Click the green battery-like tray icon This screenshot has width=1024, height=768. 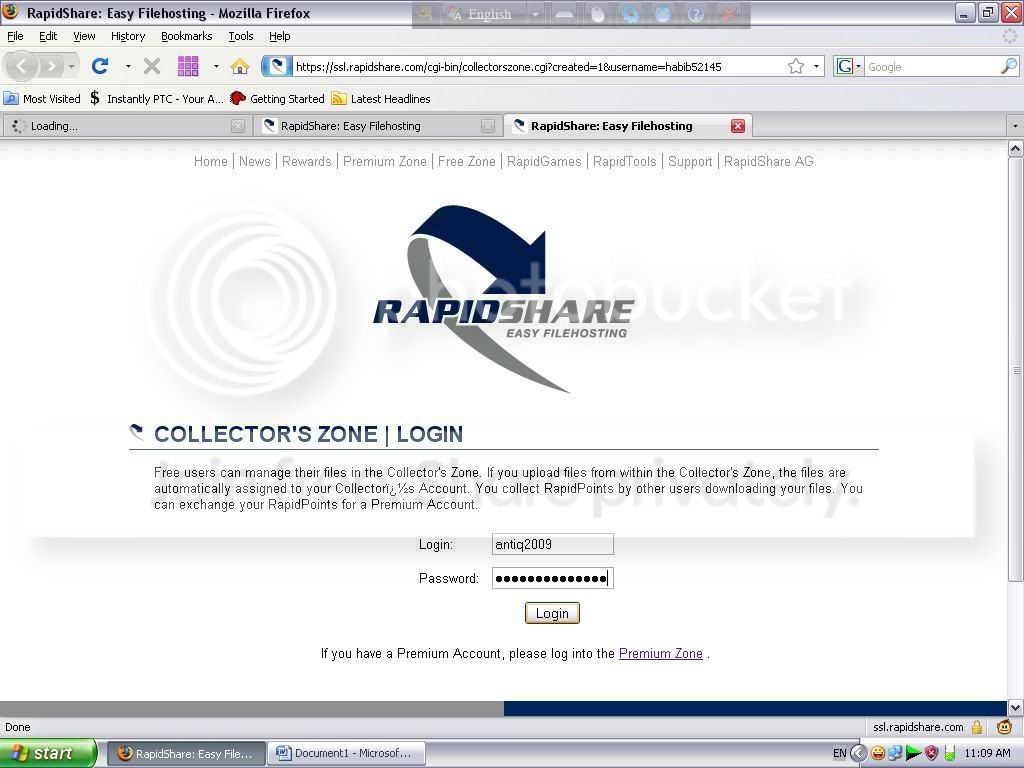950,753
